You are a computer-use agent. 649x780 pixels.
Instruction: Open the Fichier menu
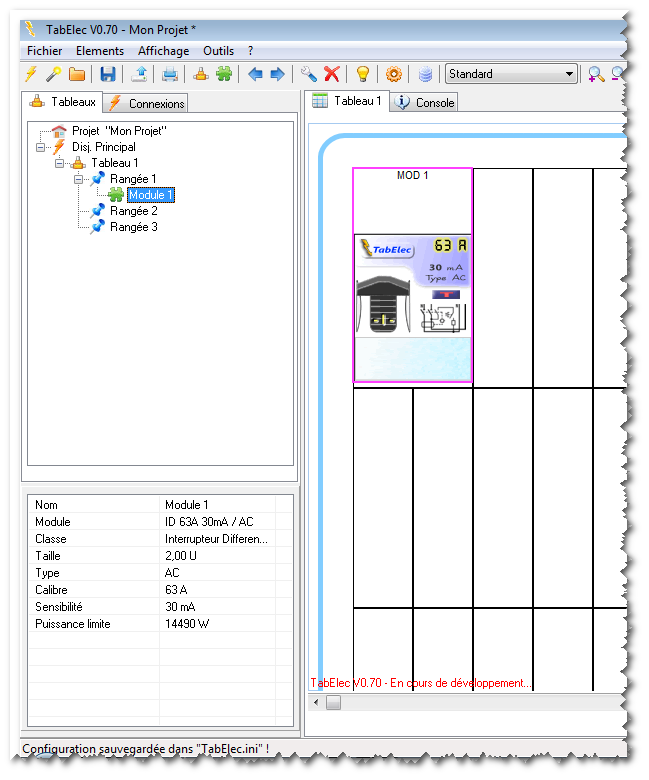tap(45, 51)
